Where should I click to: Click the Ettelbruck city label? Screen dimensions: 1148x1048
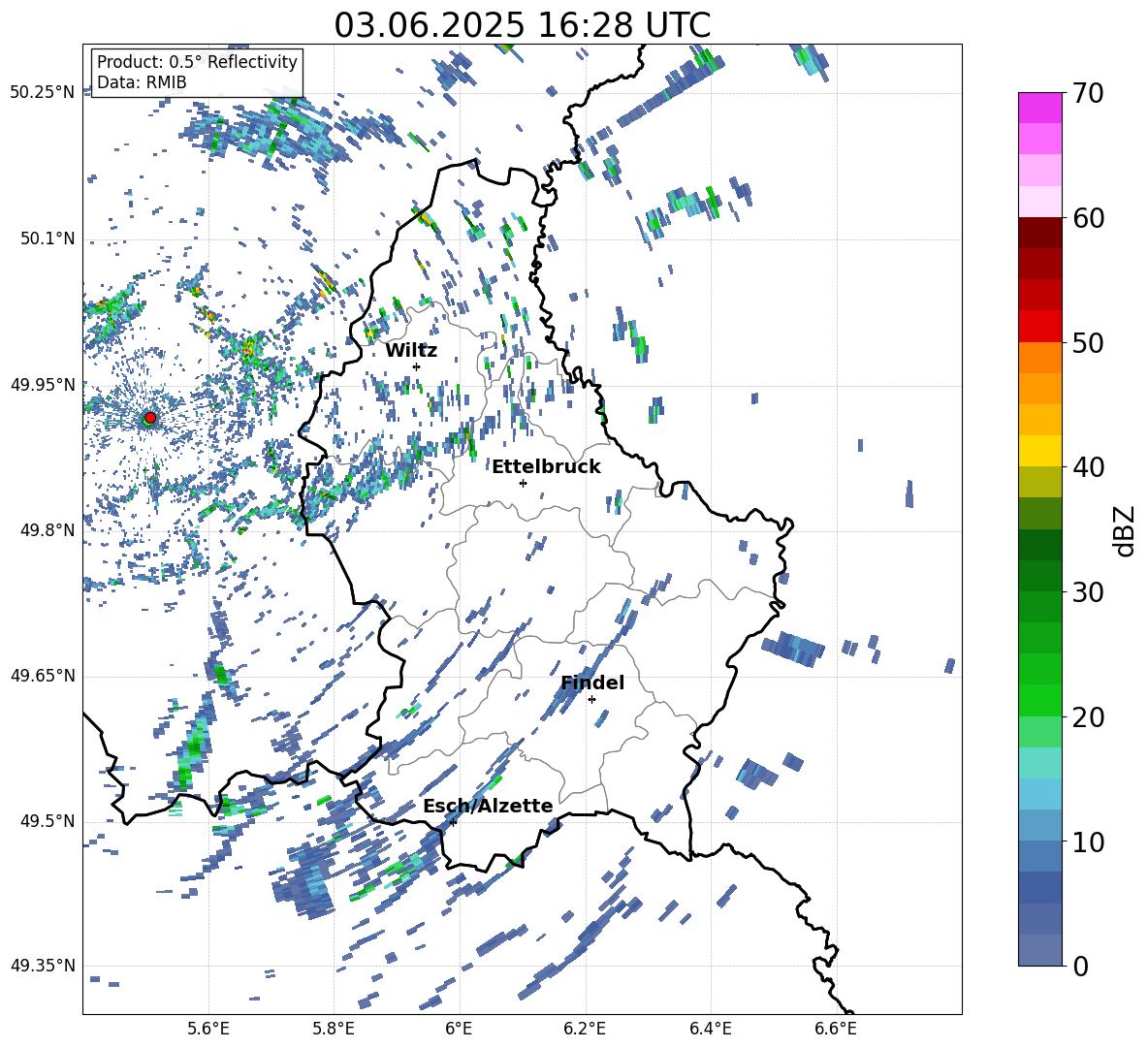546,467
